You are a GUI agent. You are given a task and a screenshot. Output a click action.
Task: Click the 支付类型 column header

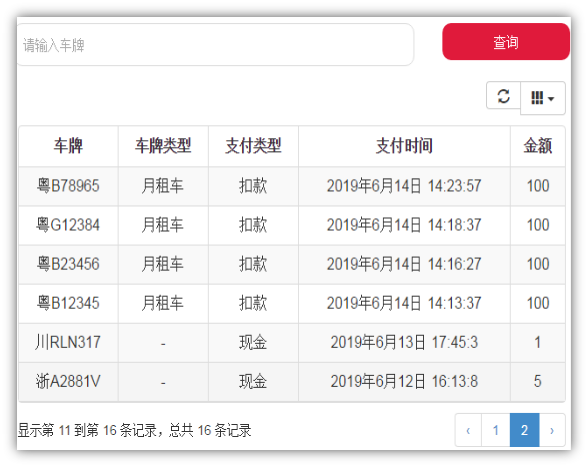pyautogui.click(x=253, y=146)
